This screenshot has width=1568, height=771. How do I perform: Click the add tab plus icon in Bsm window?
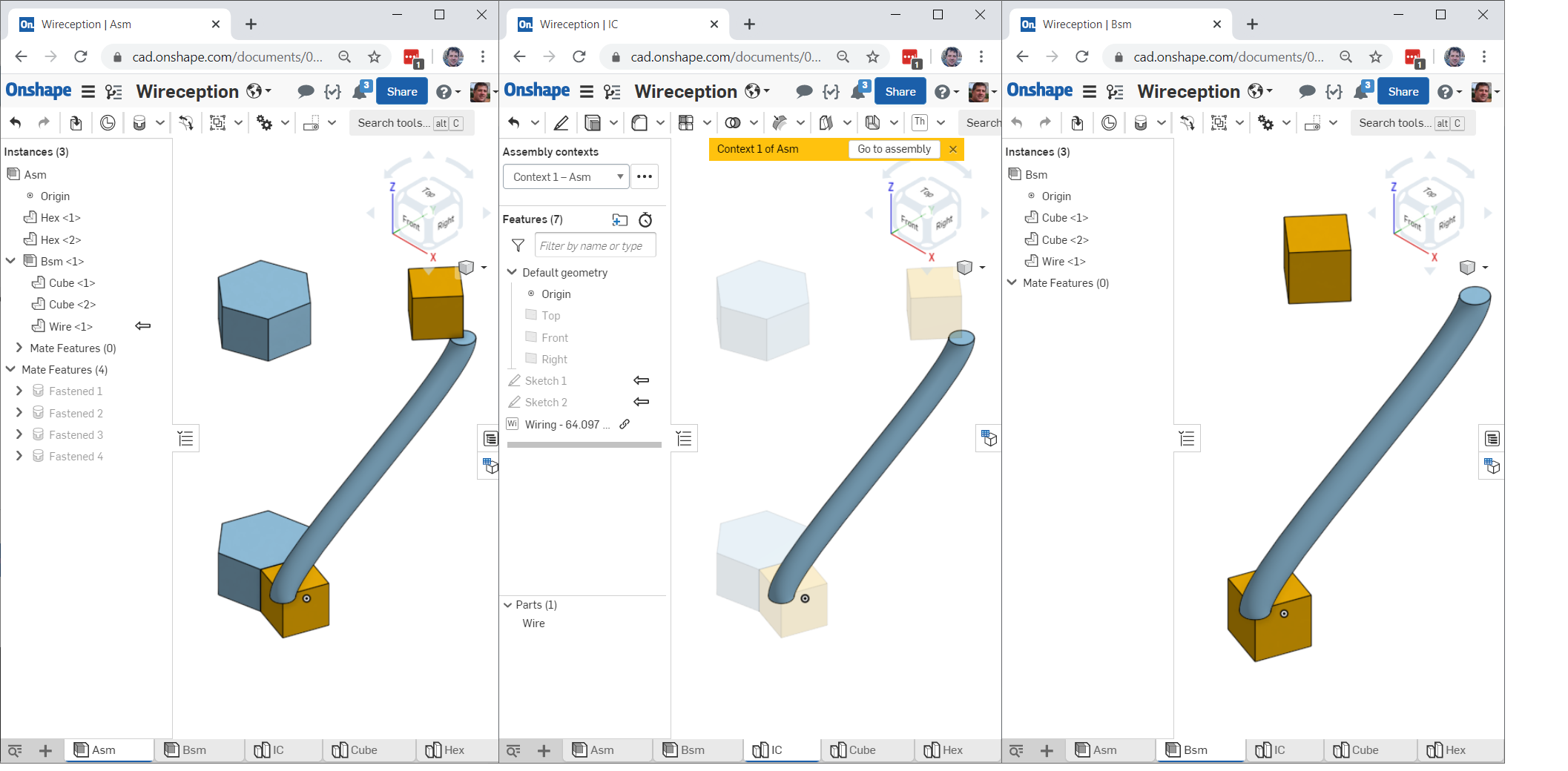tap(1047, 750)
